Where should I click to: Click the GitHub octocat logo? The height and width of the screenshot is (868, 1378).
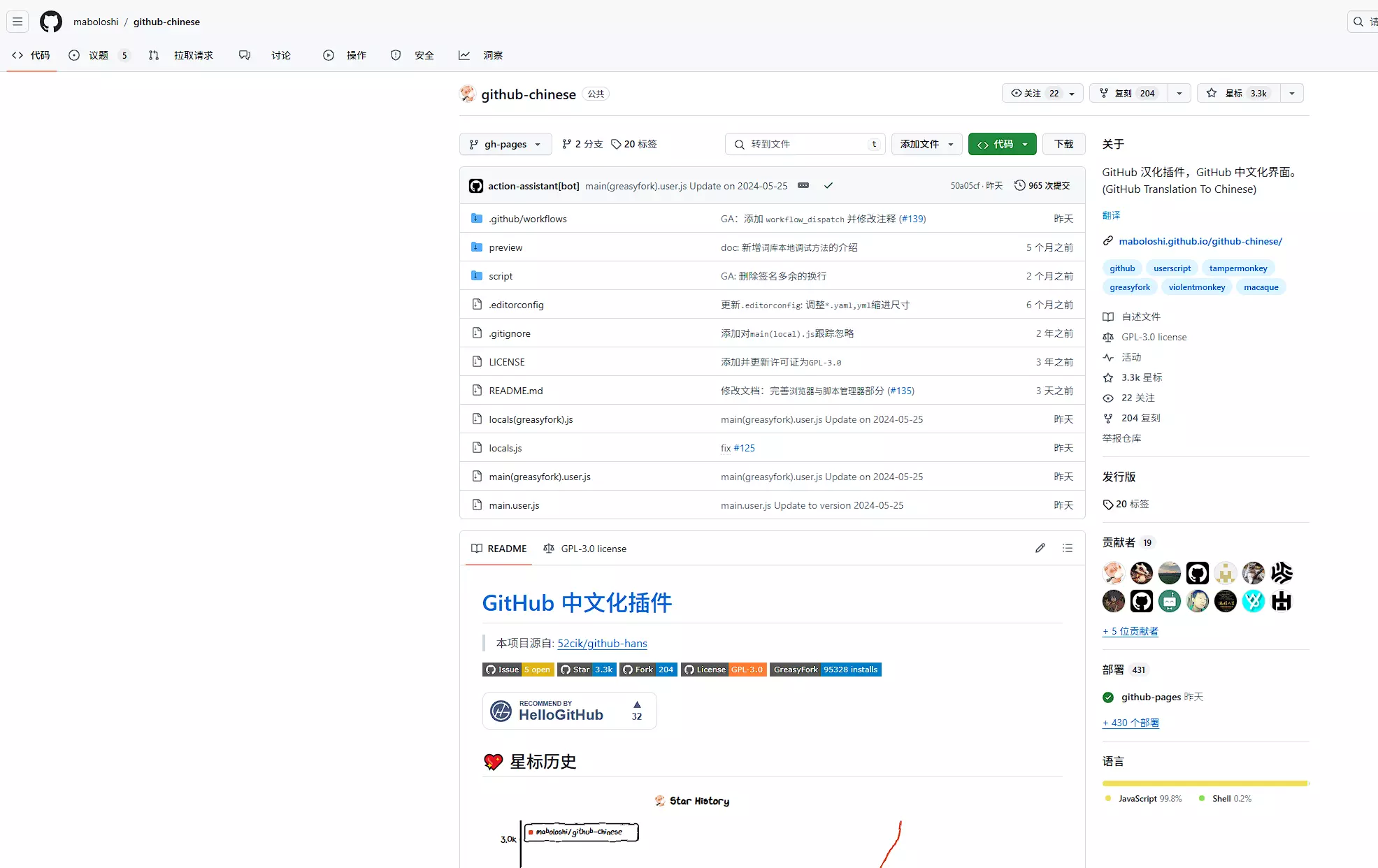tap(51, 22)
